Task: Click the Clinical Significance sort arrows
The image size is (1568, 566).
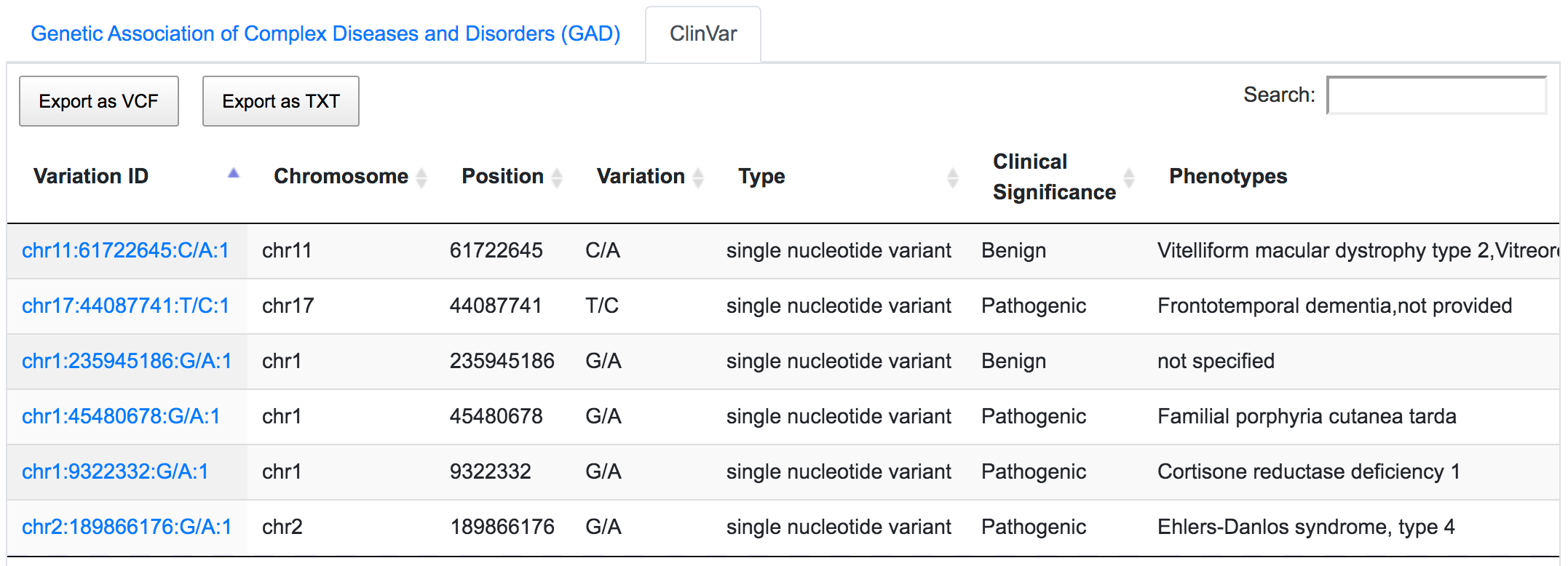Action: (1129, 177)
